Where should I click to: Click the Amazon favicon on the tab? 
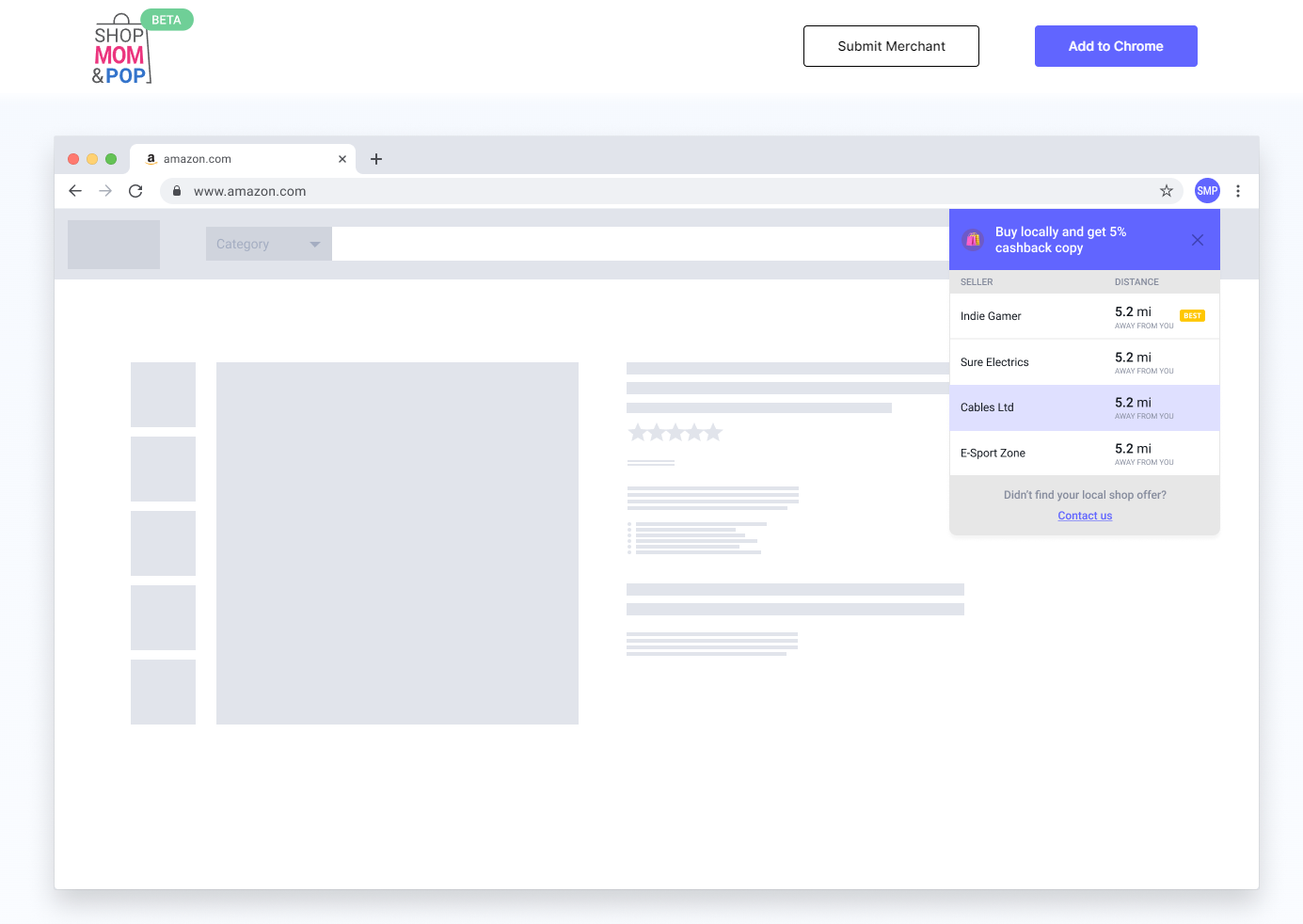[151, 159]
